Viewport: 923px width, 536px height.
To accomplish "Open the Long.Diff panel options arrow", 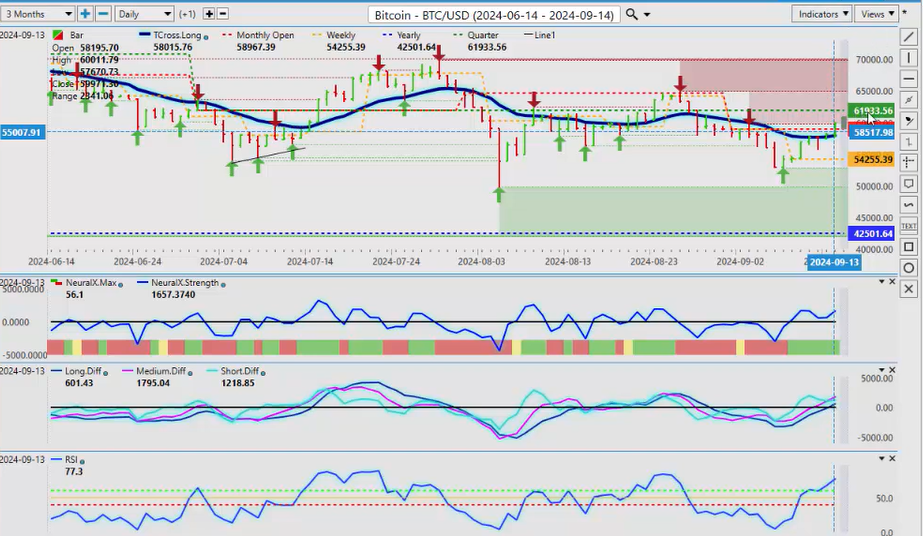I will [882, 370].
